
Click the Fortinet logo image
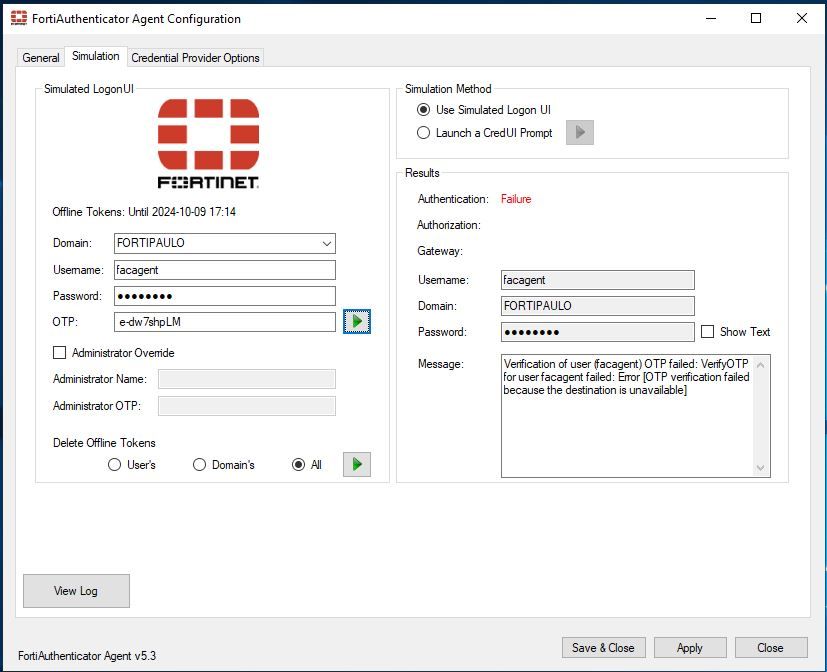pyautogui.click(x=208, y=143)
